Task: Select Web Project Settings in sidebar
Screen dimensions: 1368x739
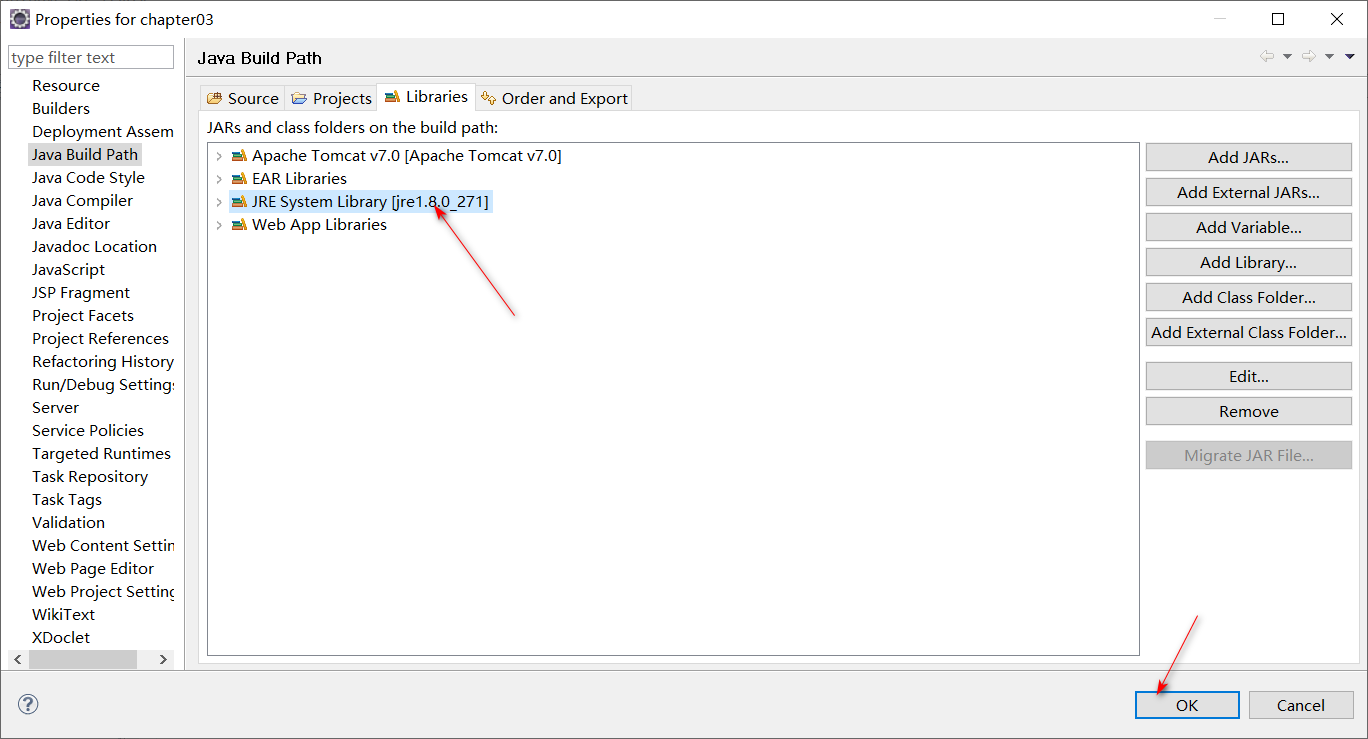Action: [x=102, y=592]
